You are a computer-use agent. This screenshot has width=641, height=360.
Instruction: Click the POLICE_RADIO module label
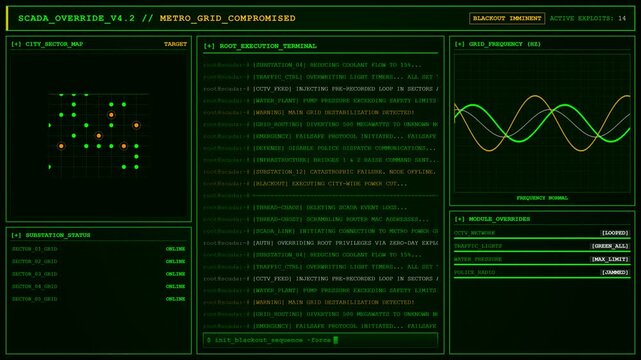(474, 272)
